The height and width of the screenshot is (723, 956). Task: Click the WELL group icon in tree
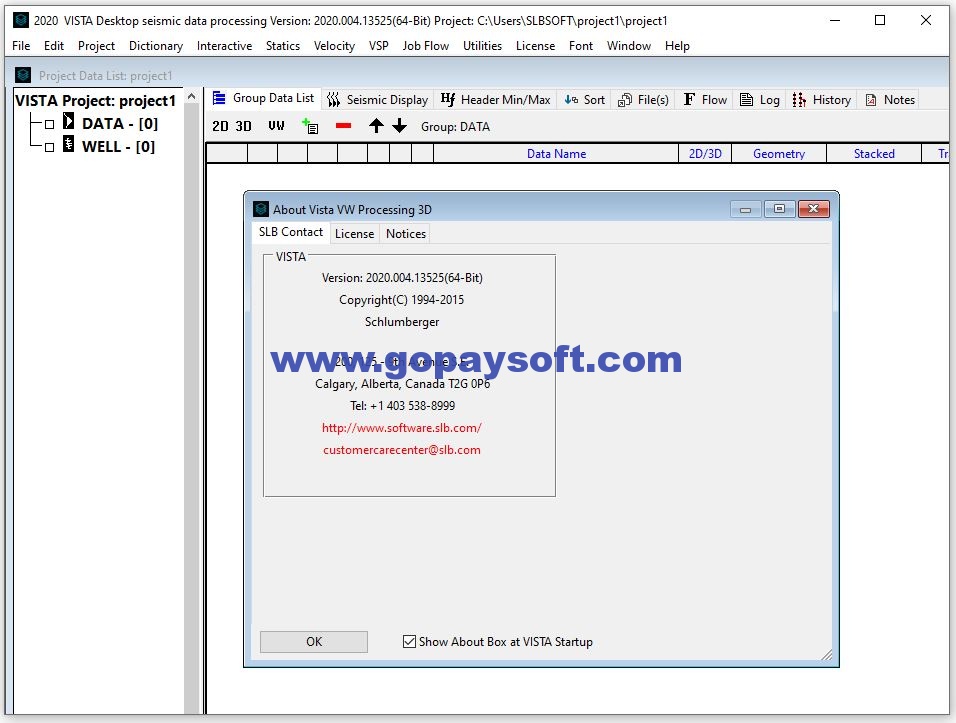pyautogui.click(x=69, y=144)
